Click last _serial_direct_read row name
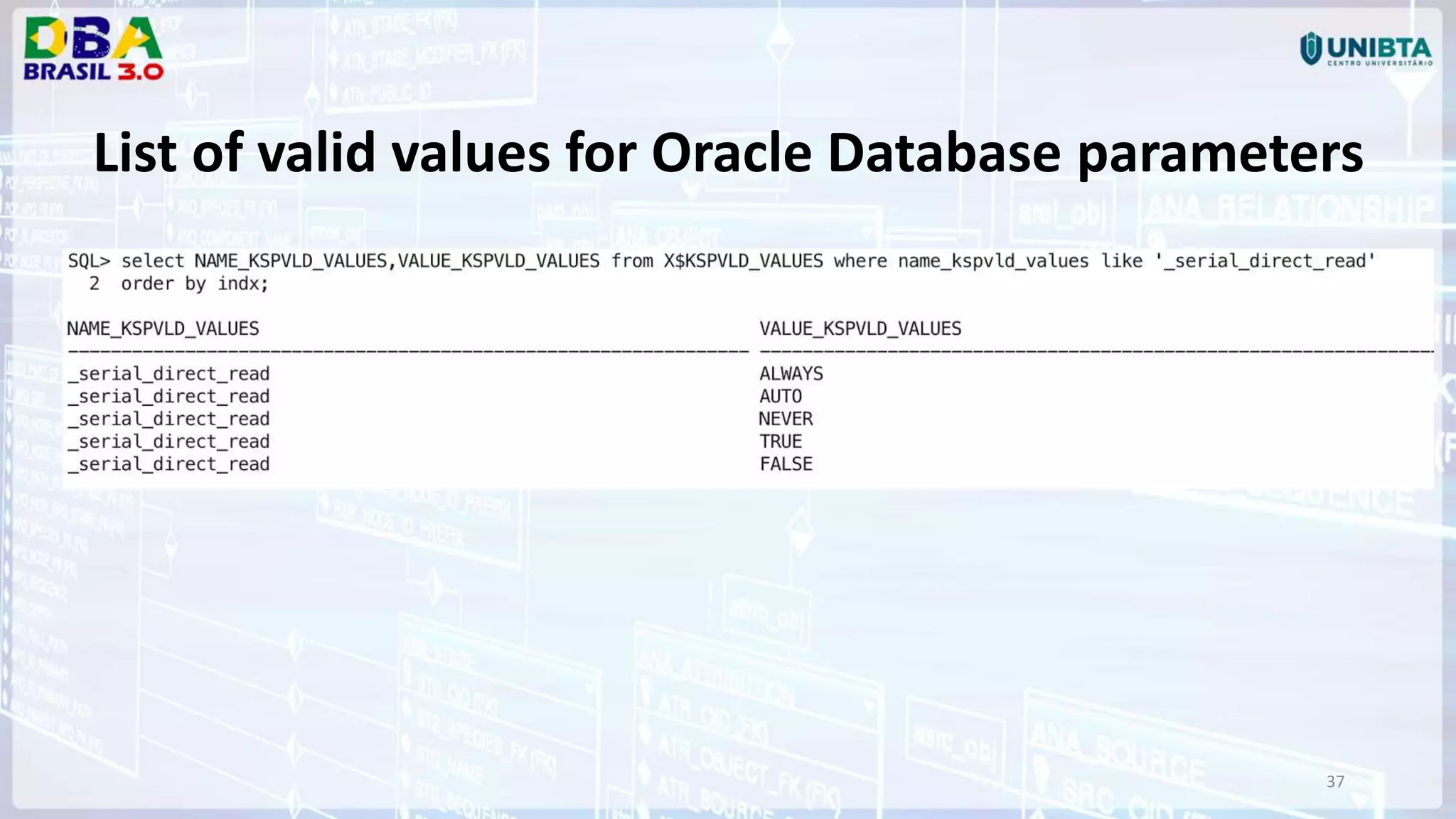Screen dimensions: 1456x819 click(x=168, y=464)
